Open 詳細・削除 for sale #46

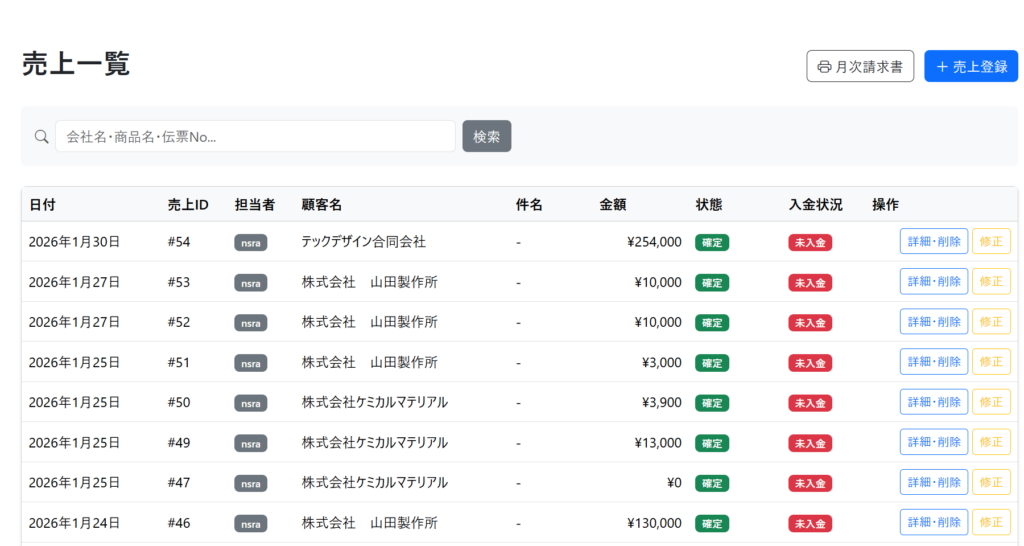click(x=933, y=522)
